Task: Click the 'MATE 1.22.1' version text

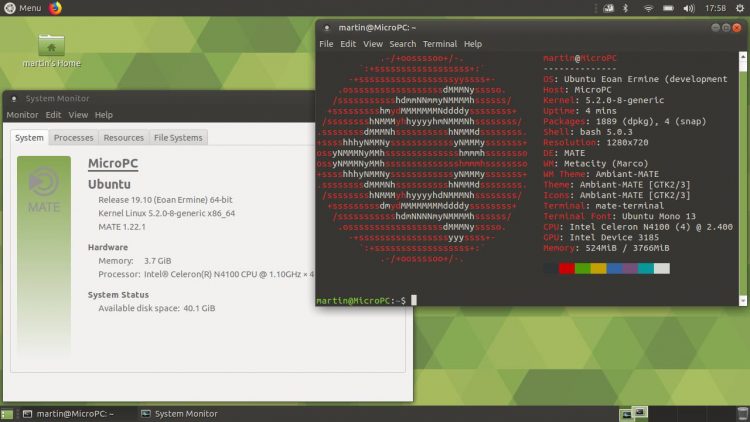Action: point(121,227)
